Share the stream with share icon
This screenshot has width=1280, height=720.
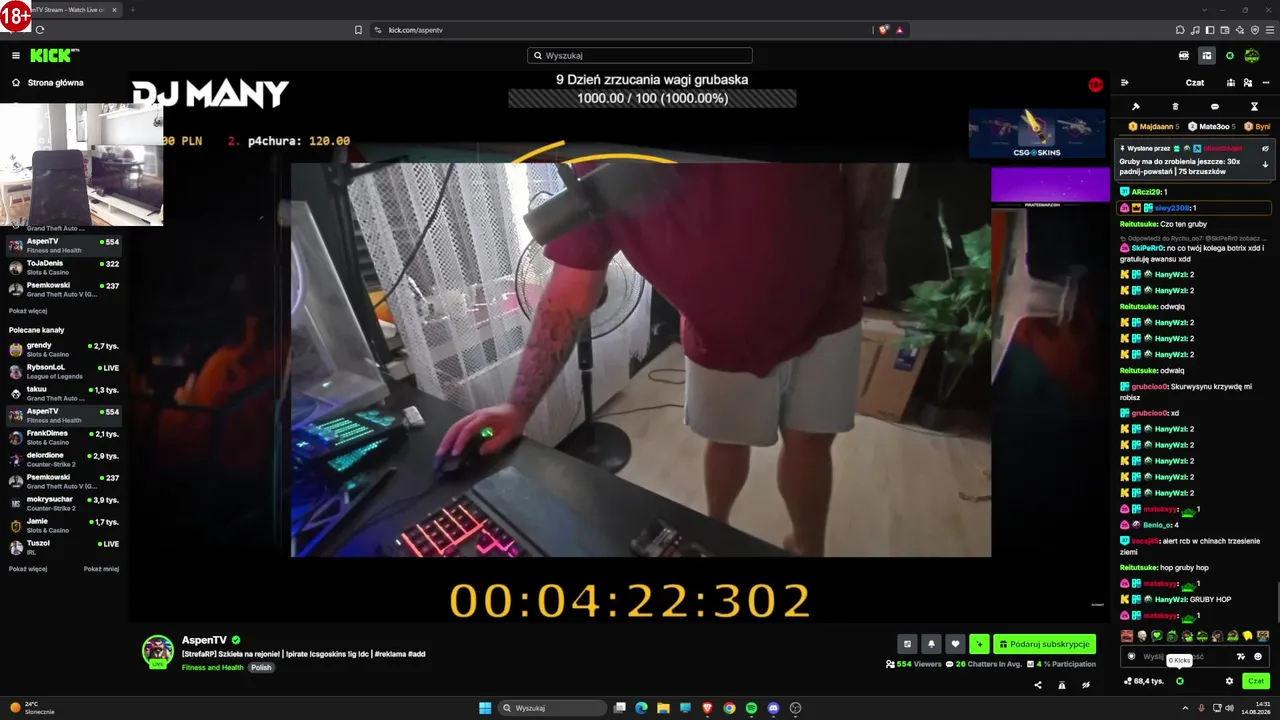tap(1038, 685)
